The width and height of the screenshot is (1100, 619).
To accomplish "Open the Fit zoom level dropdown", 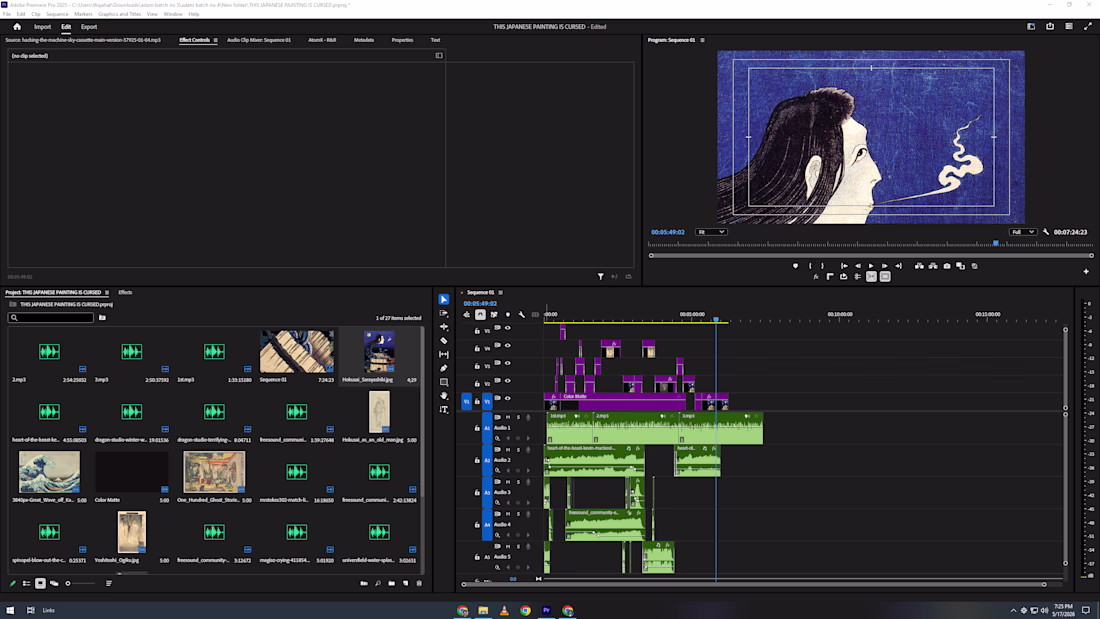I will click(x=711, y=232).
